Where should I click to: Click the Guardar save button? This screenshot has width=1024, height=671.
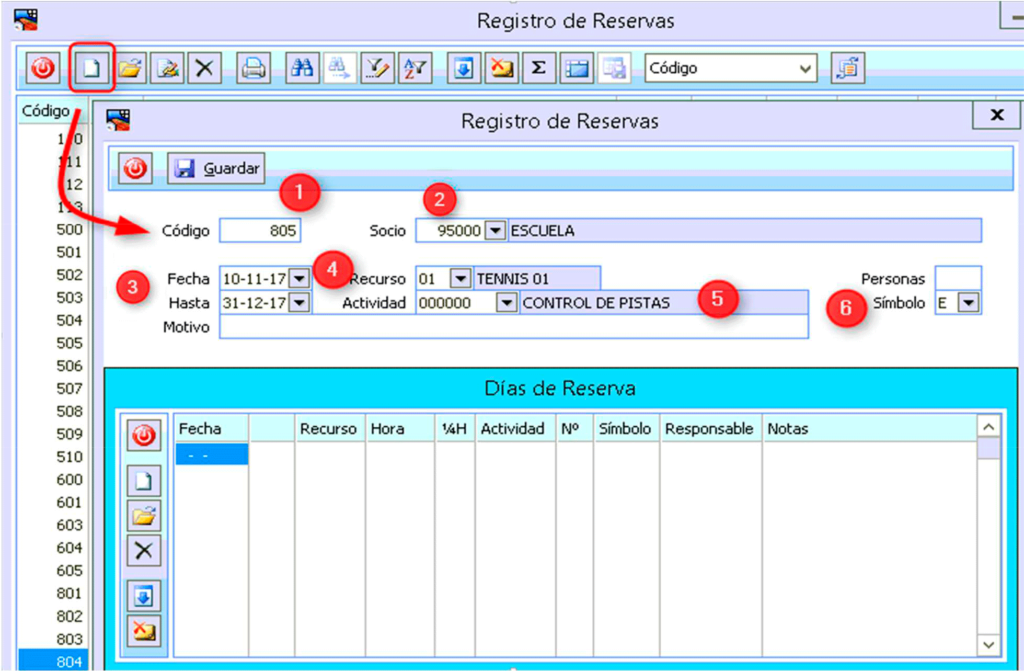[216, 169]
